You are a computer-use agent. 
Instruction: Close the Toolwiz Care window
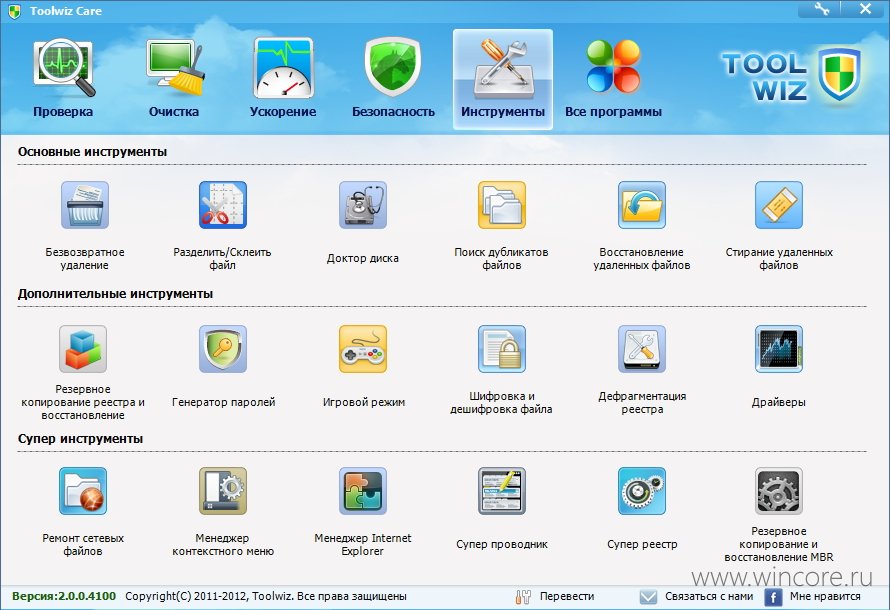866,9
